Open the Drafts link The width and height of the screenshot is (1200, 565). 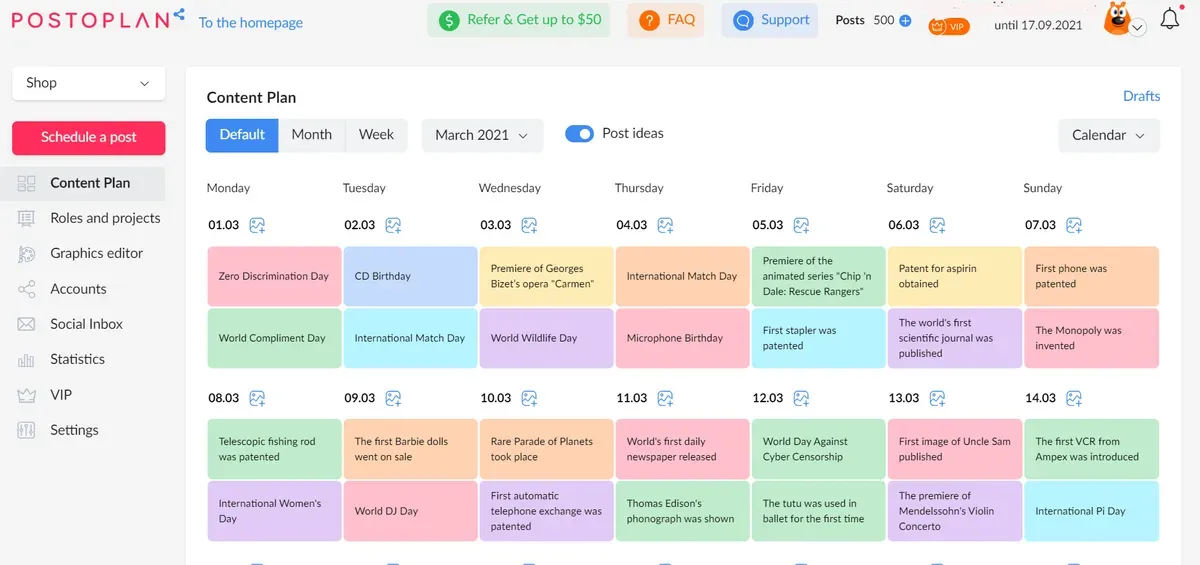pyautogui.click(x=1141, y=96)
